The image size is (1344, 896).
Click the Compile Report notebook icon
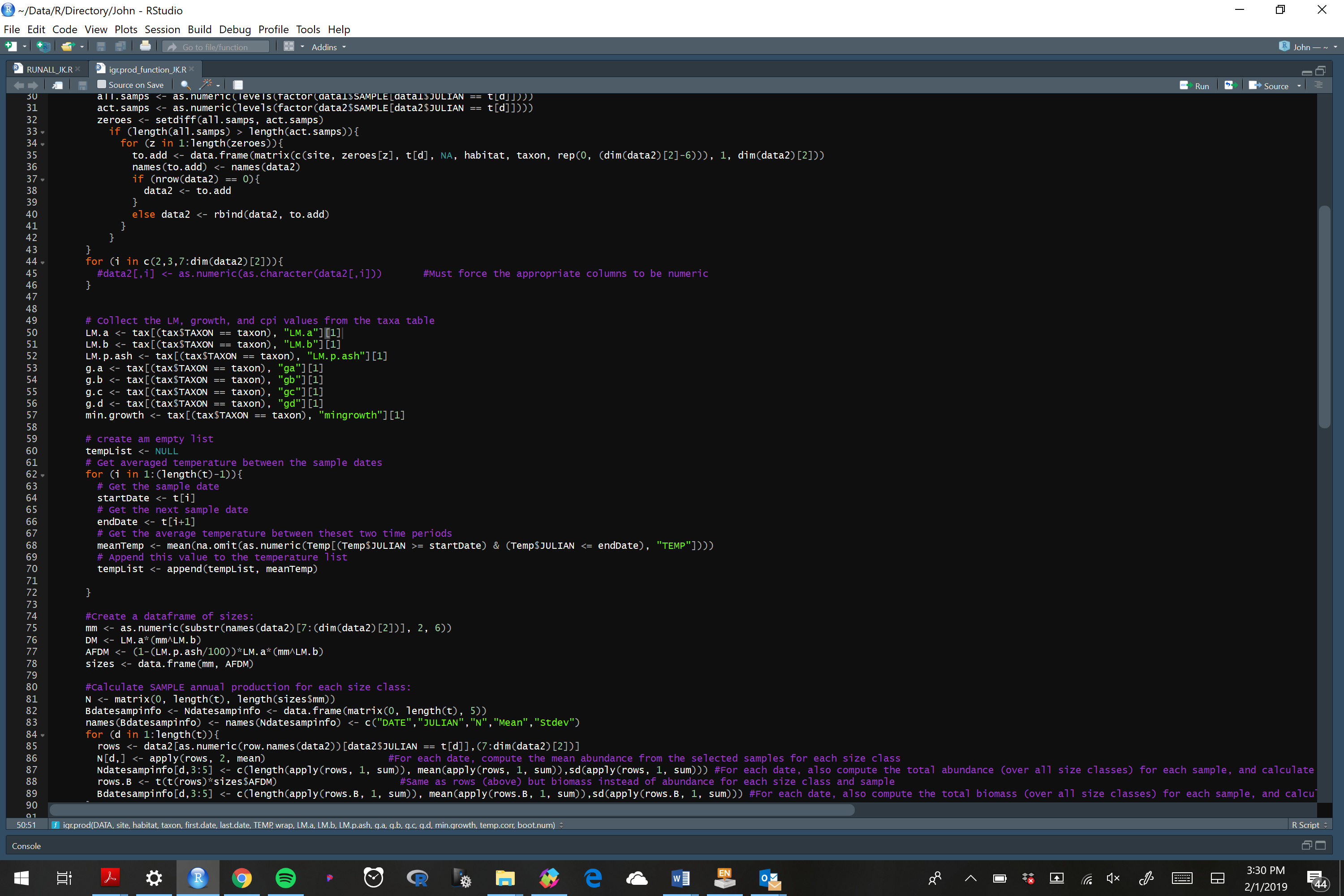(238, 85)
